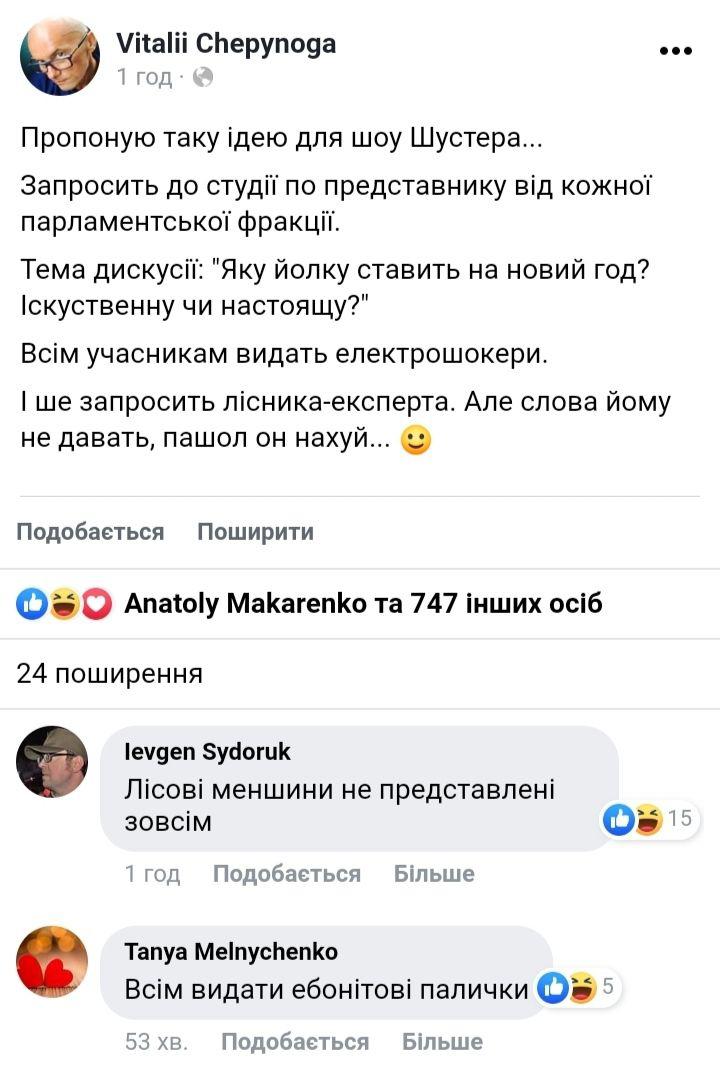Image resolution: width=720 pixels, height=1079 pixels.
Task: Like the post with Подобається
Action: (x=90, y=532)
